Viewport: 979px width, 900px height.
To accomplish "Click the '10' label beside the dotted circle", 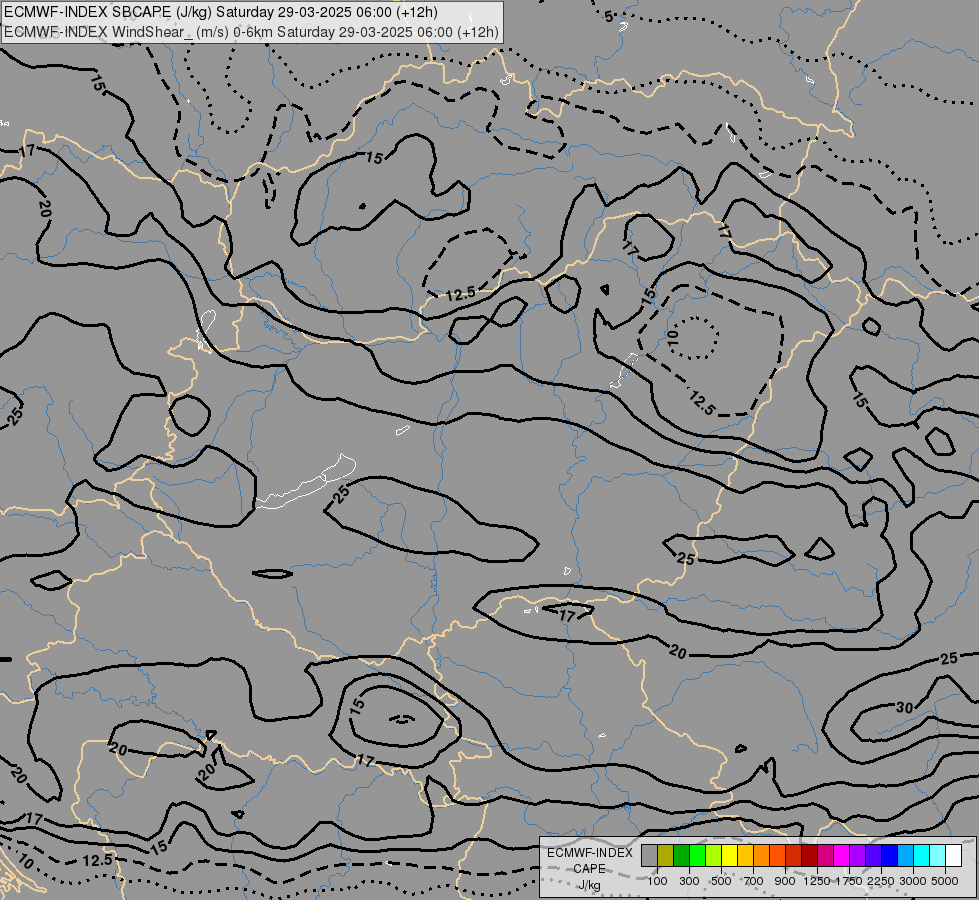I will coord(672,338).
